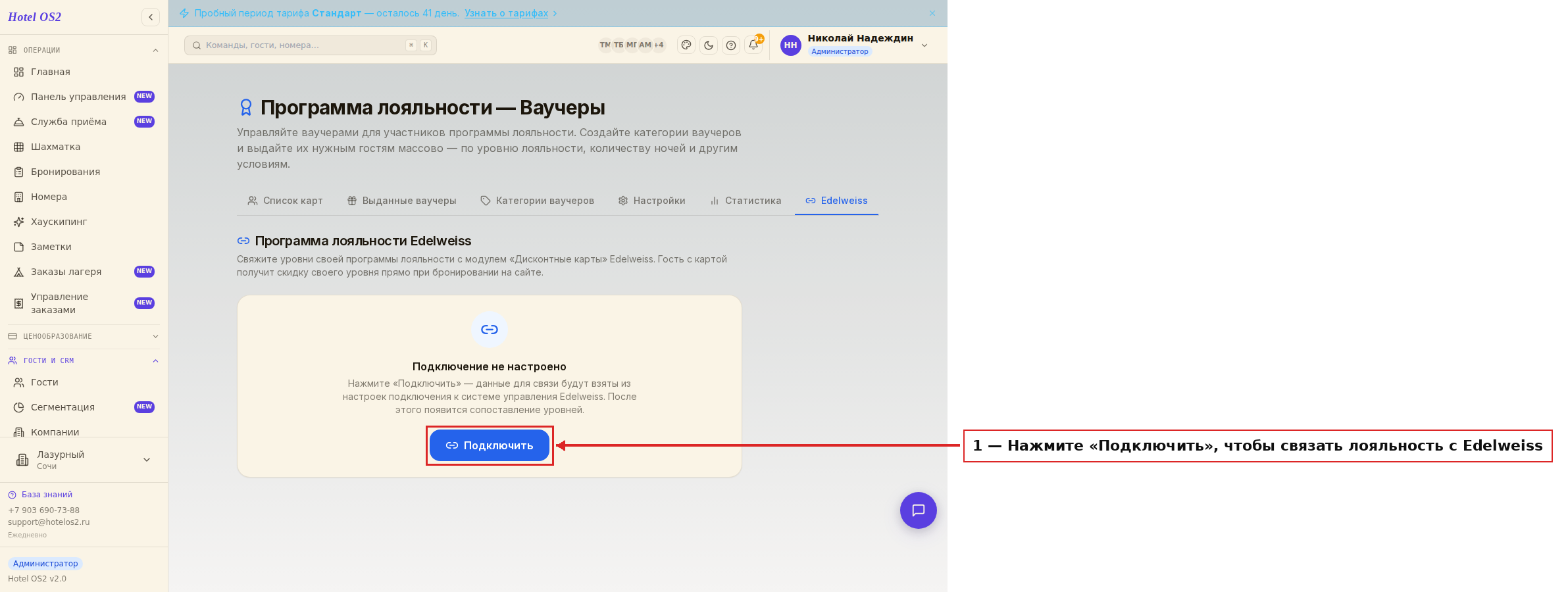Open Сегментация in the sidebar

[x=84, y=407]
